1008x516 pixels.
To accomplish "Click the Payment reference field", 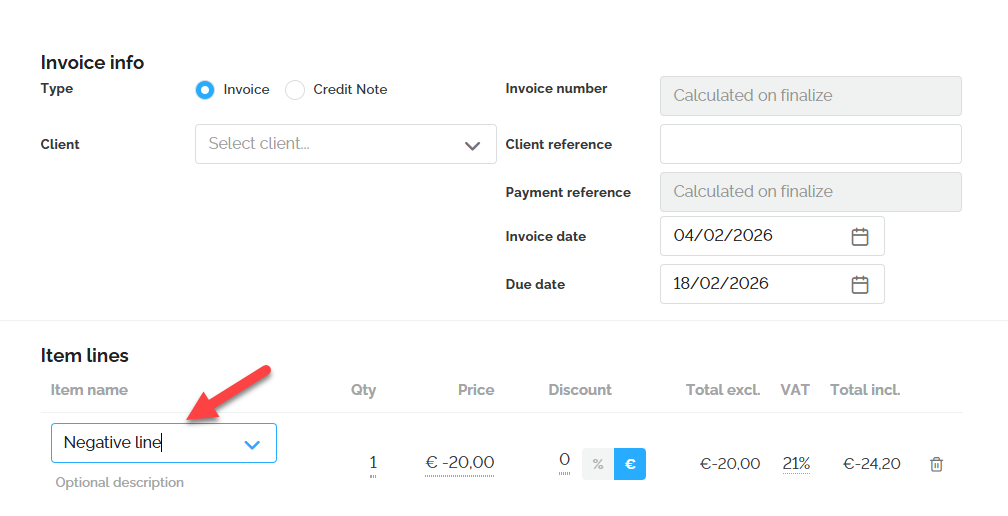I will (810, 192).
